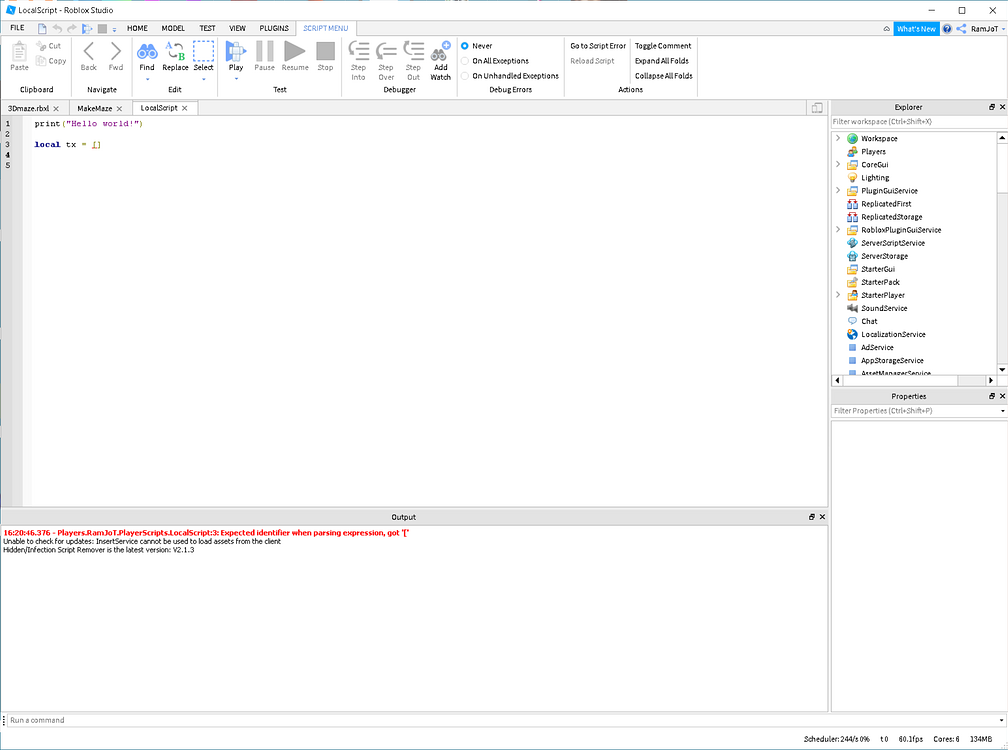Undock the Output panel
The width and height of the screenshot is (1008, 750).
812,517
